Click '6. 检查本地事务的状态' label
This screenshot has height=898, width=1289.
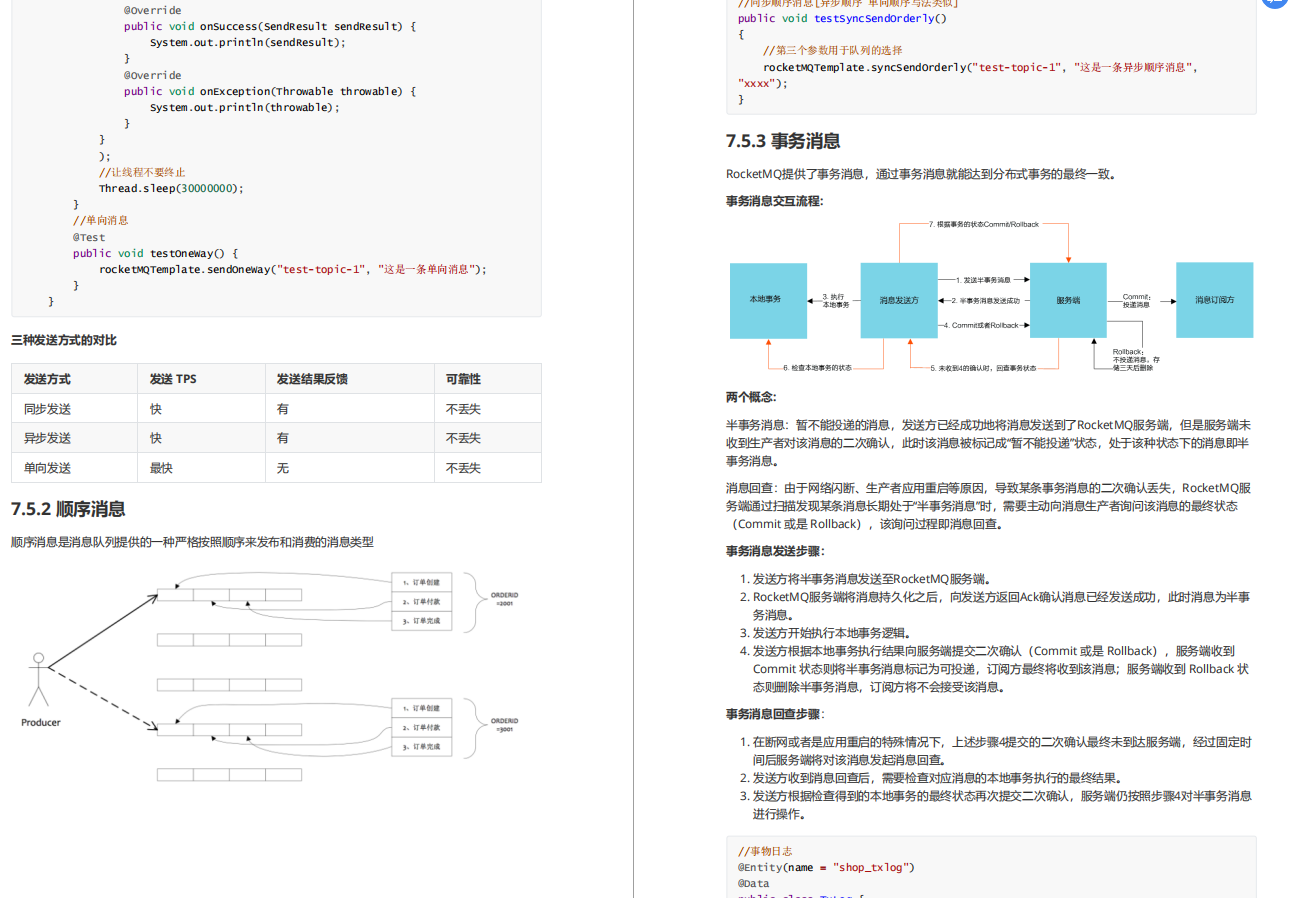[x=818, y=368]
